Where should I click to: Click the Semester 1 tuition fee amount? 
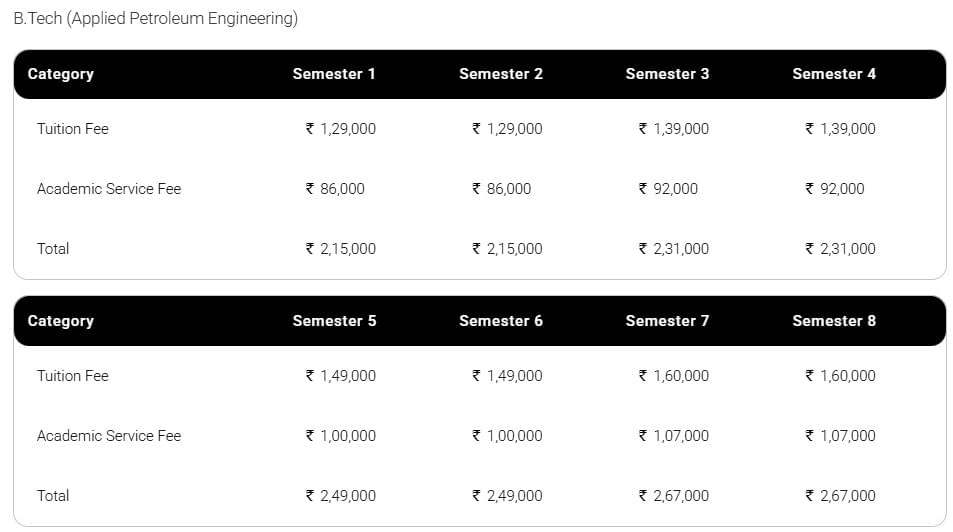[x=341, y=129]
